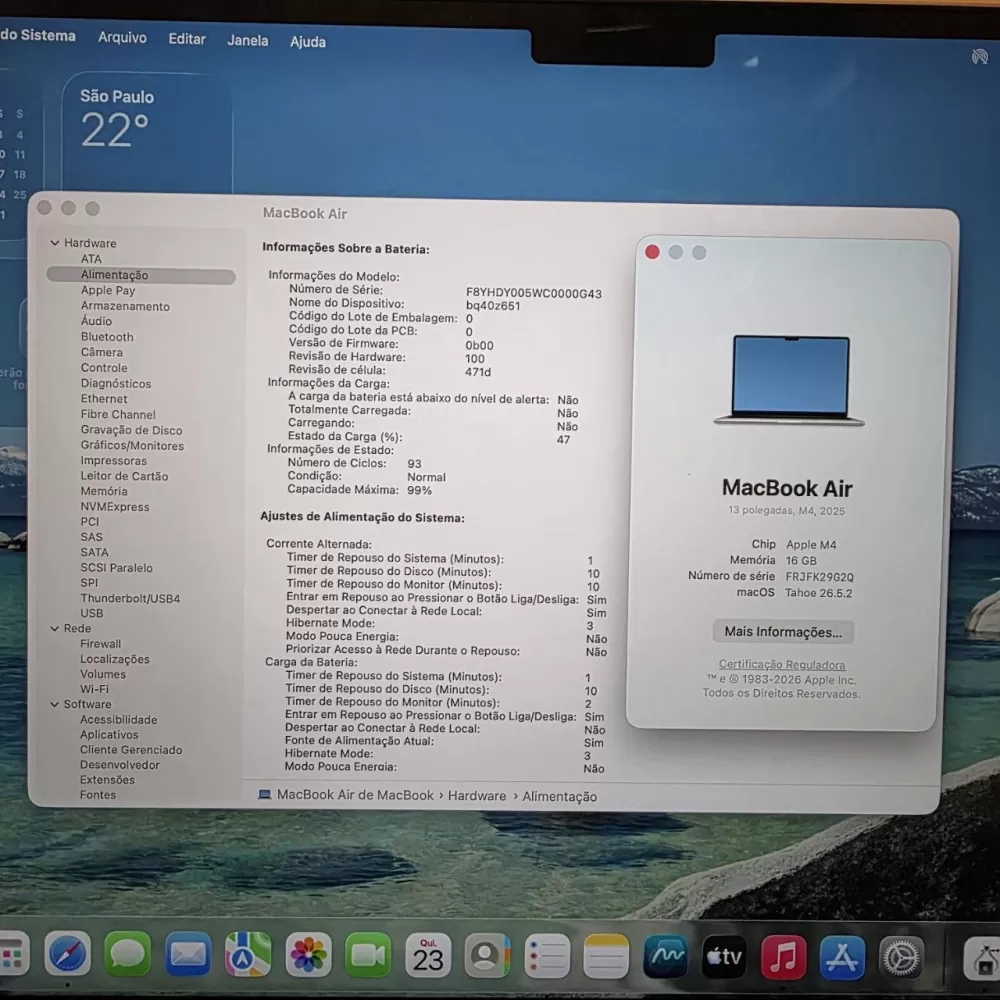The image size is (1000, 1000).
Task: Select Aplicativos under Software
Action: click(109, 734)
